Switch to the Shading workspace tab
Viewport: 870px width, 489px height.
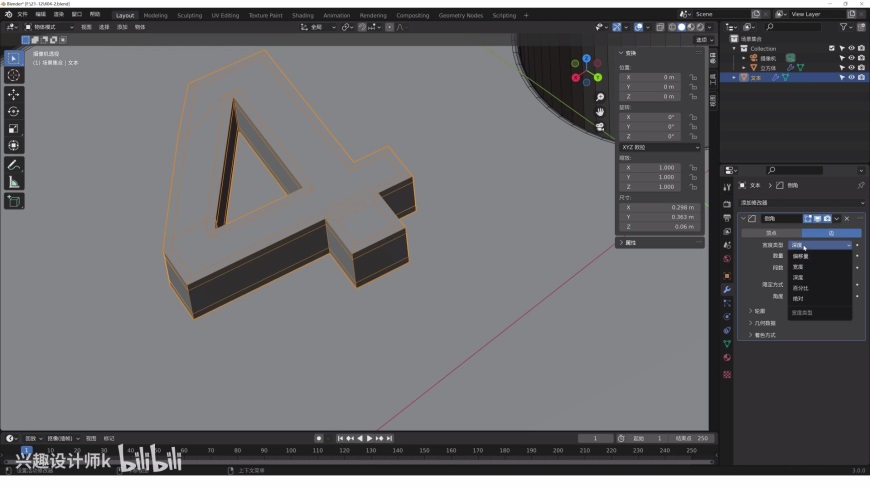[x=303, y=16]
